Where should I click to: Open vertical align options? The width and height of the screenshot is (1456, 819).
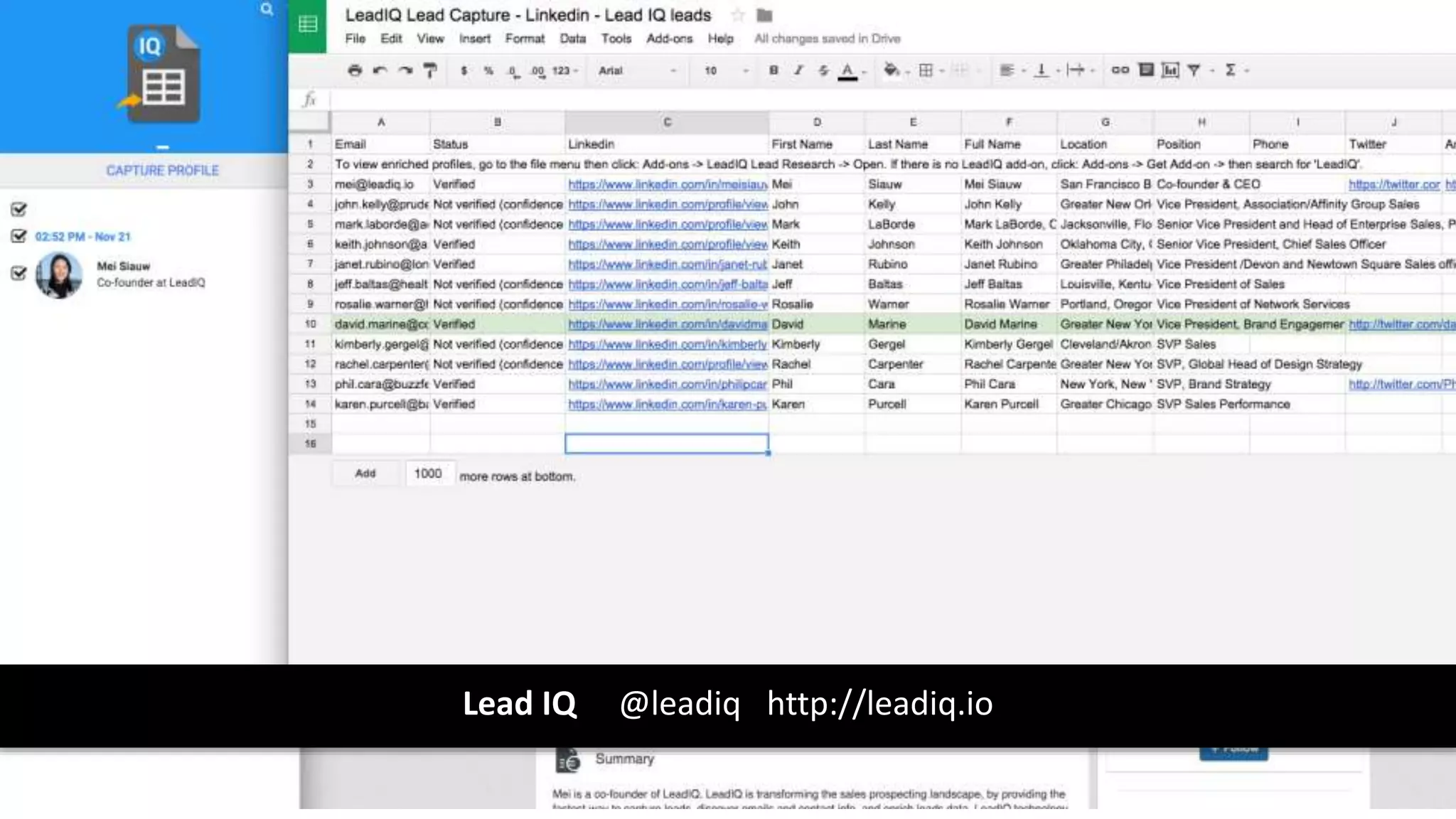point(1042,70)
